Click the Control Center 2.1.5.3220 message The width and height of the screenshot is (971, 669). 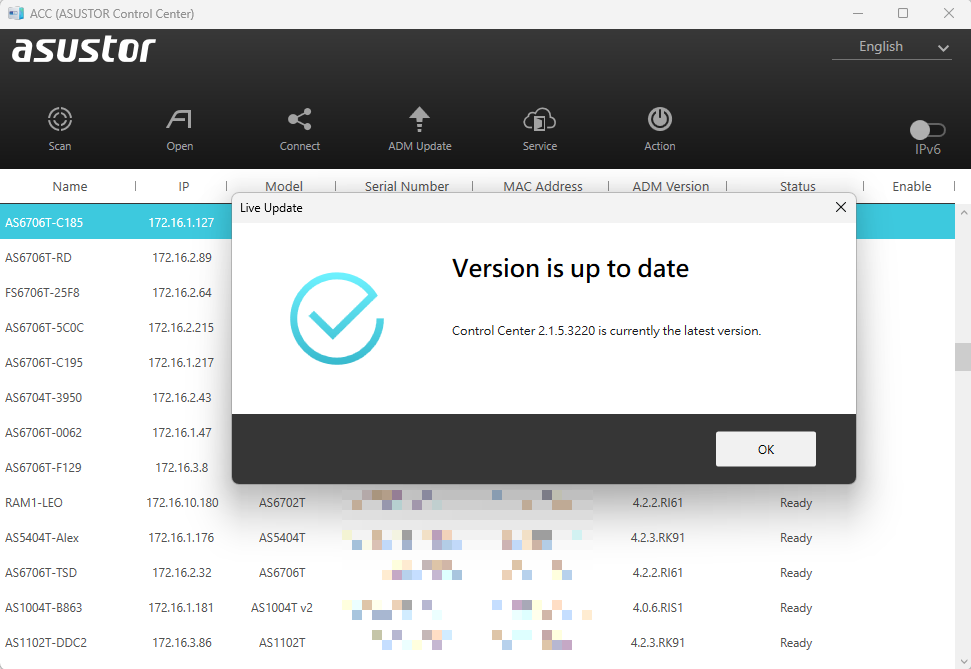tap(606, 331)
